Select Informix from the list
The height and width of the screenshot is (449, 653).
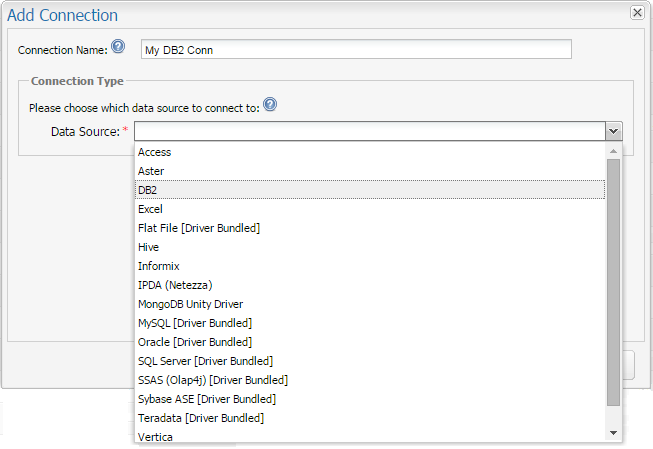point(158,266)
